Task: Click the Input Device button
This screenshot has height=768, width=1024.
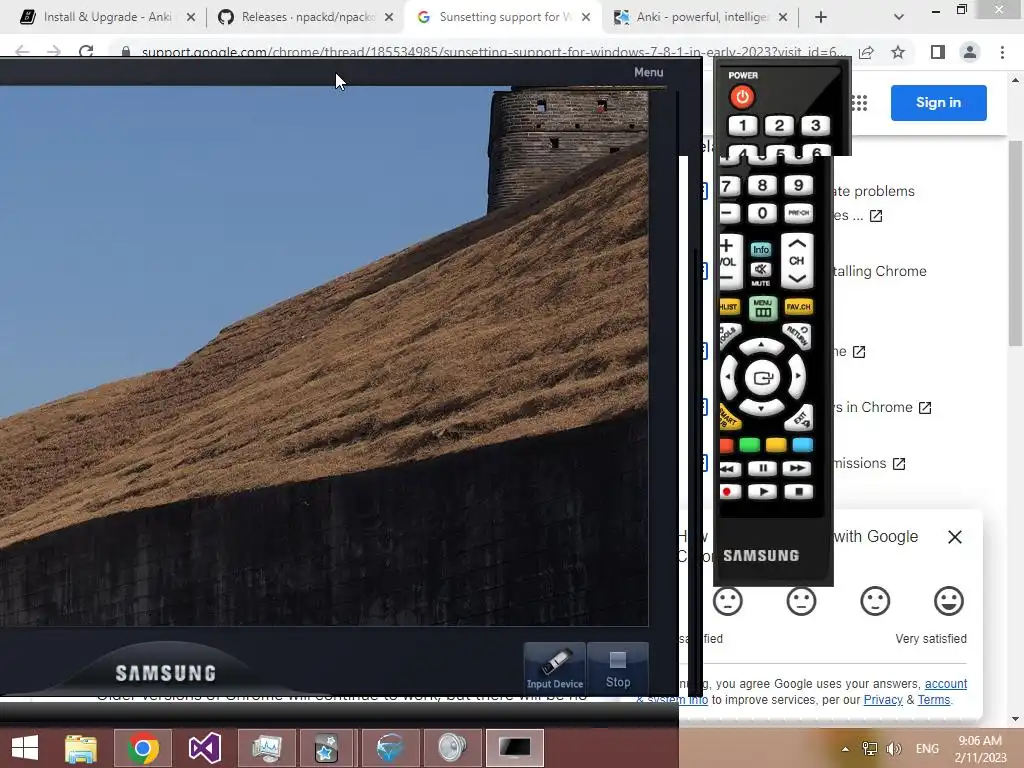Action: pos(554,667)
